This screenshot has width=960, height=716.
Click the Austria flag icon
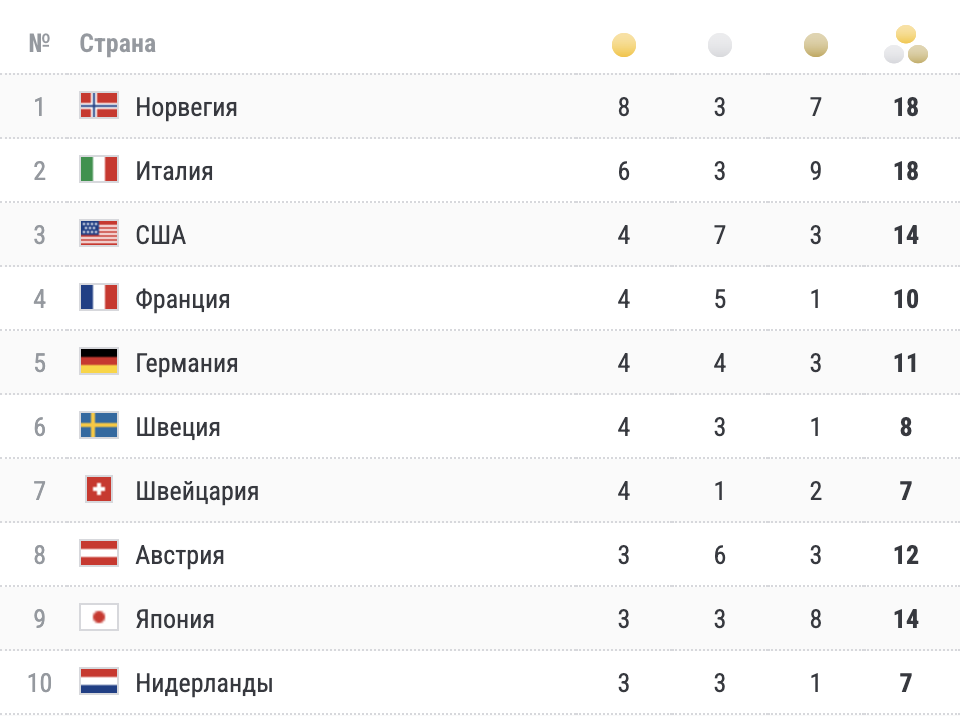point(99,554)
